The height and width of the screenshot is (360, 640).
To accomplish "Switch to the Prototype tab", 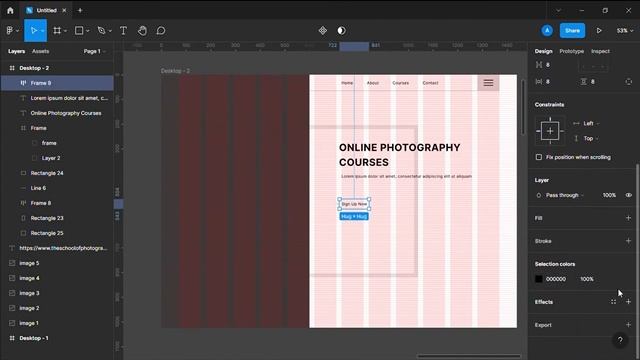I will pos(571,51).
